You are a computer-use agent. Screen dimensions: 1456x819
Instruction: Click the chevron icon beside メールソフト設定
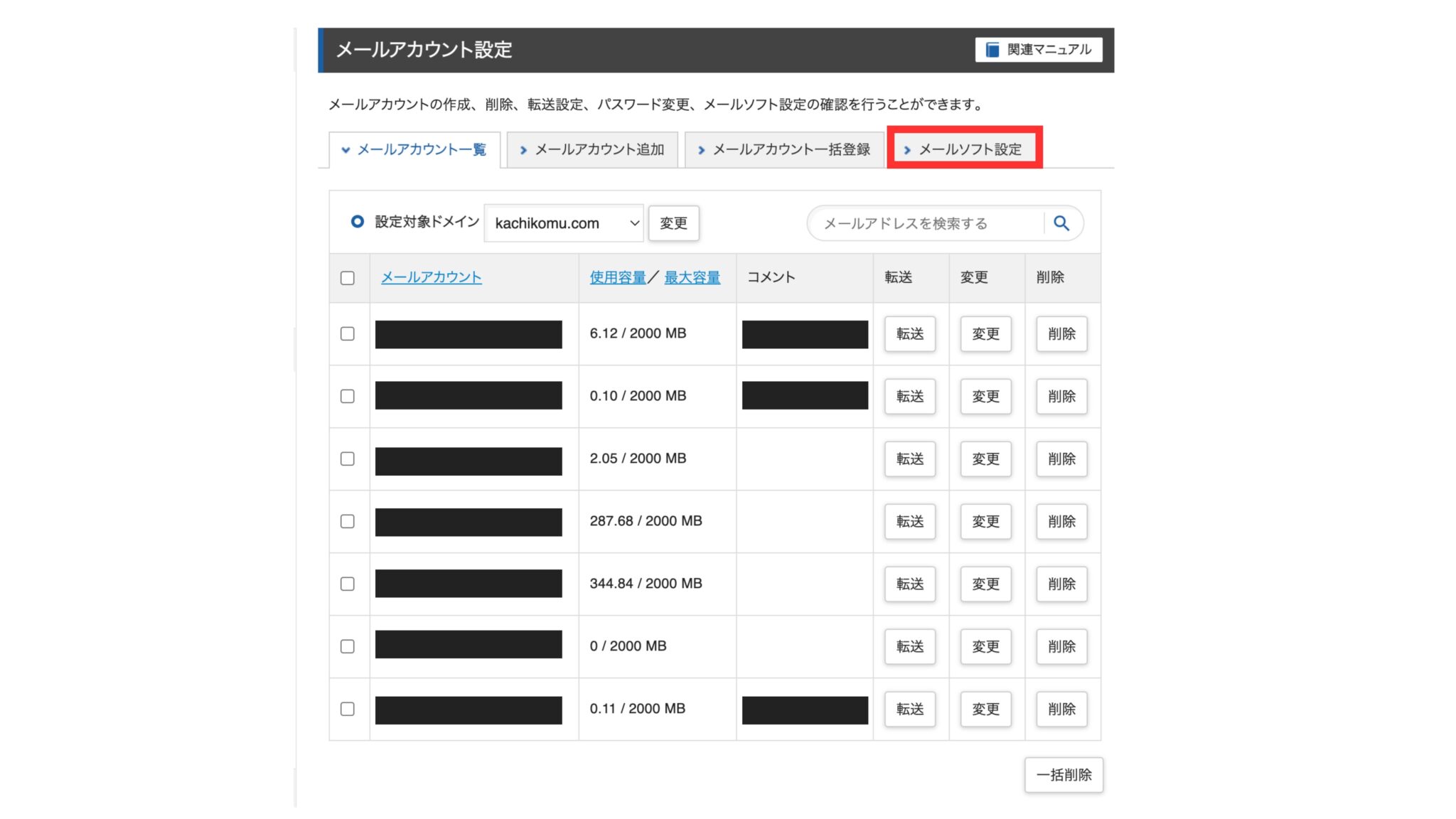pyautogui.click(x=907, y=150)
